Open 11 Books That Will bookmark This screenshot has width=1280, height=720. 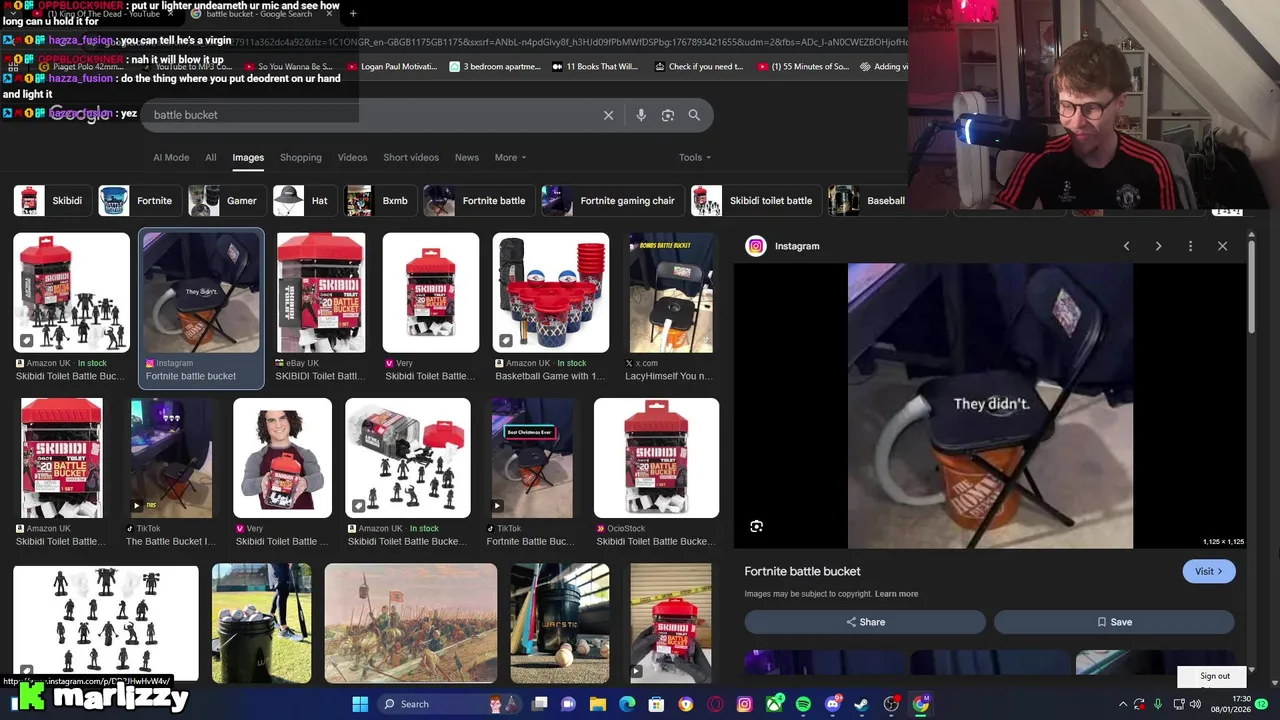tap(595, 67)
